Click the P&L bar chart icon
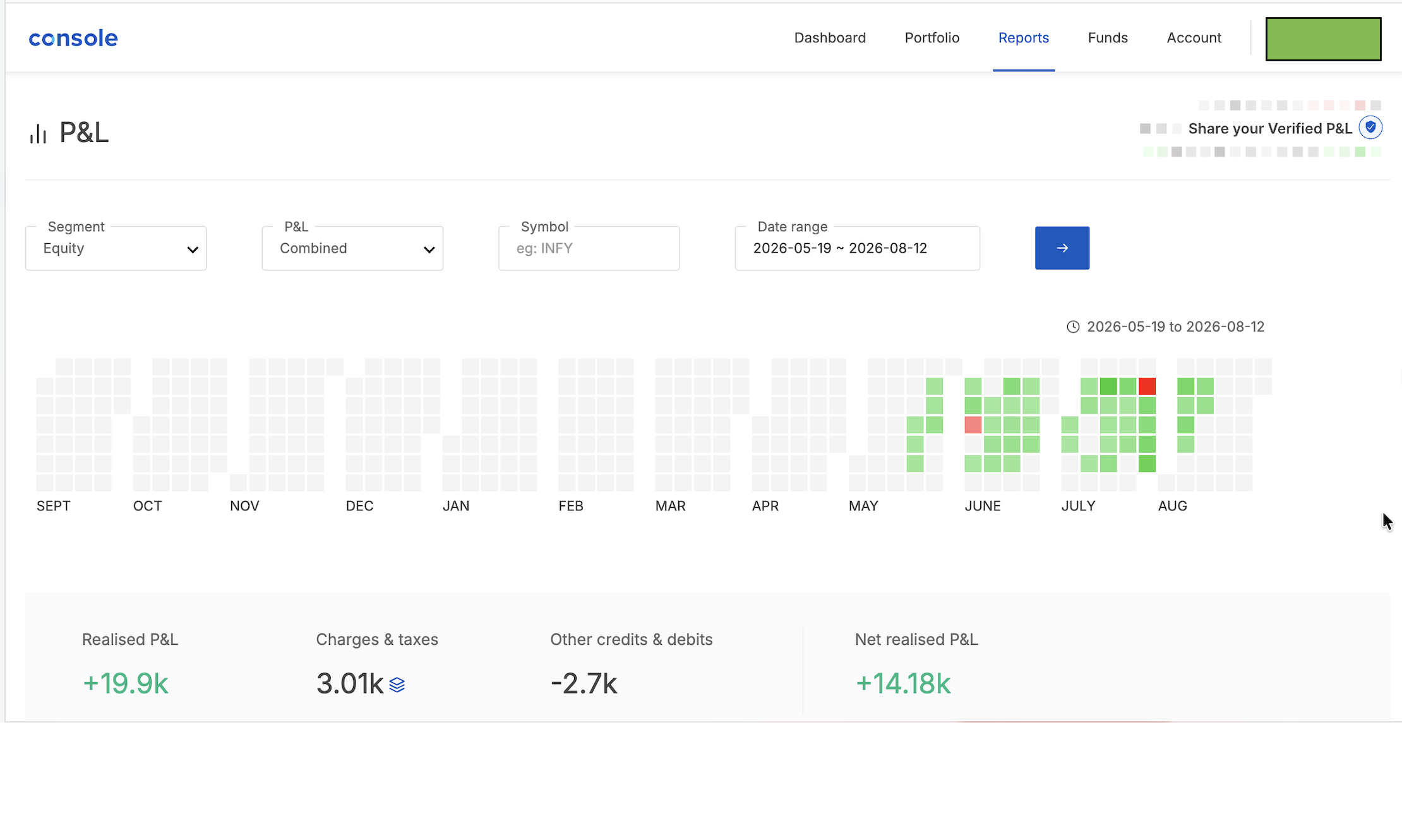This screenshot has height=840, width=1402. (x=38, y=133)
